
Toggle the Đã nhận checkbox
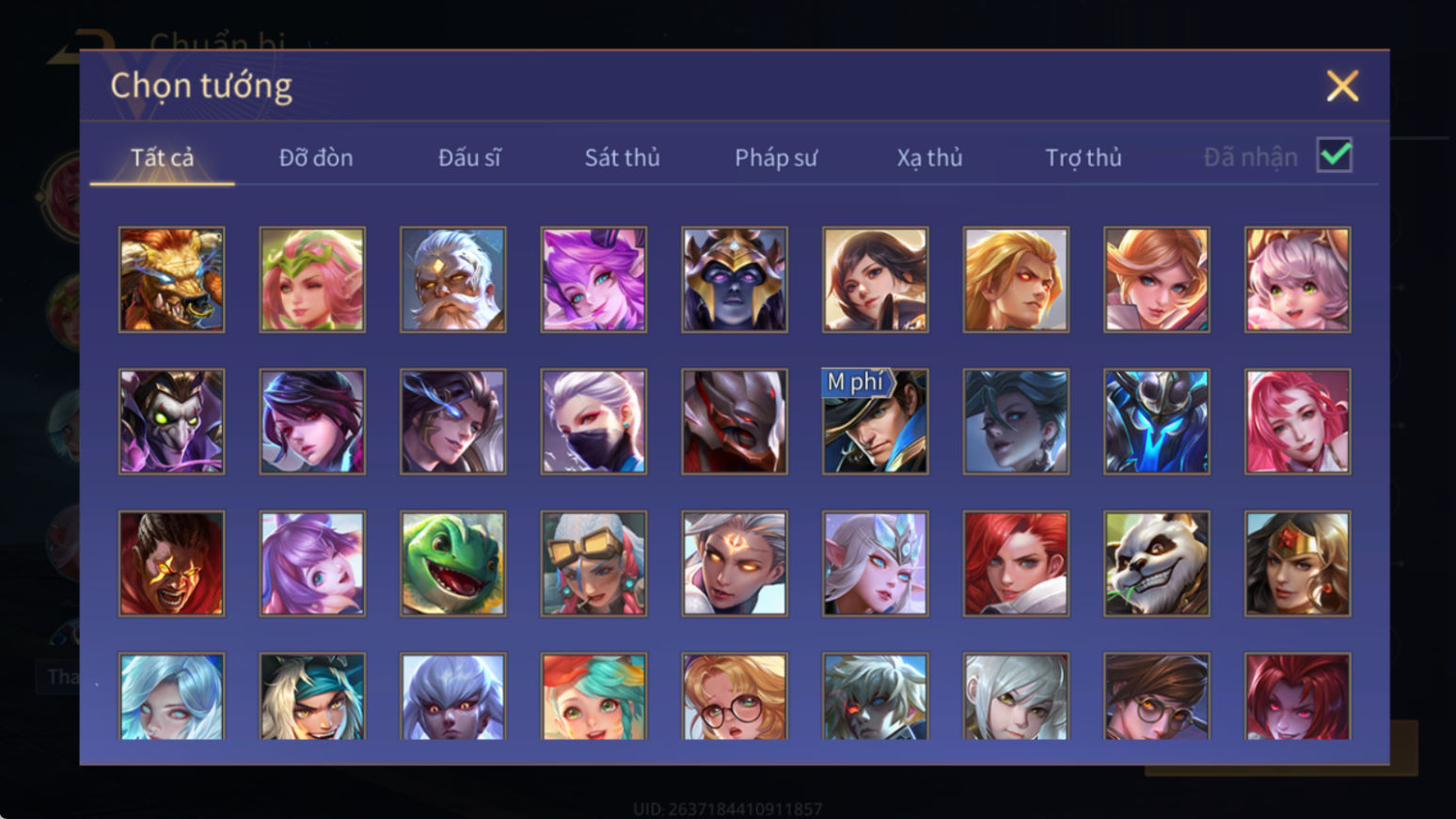(1334, 155)
